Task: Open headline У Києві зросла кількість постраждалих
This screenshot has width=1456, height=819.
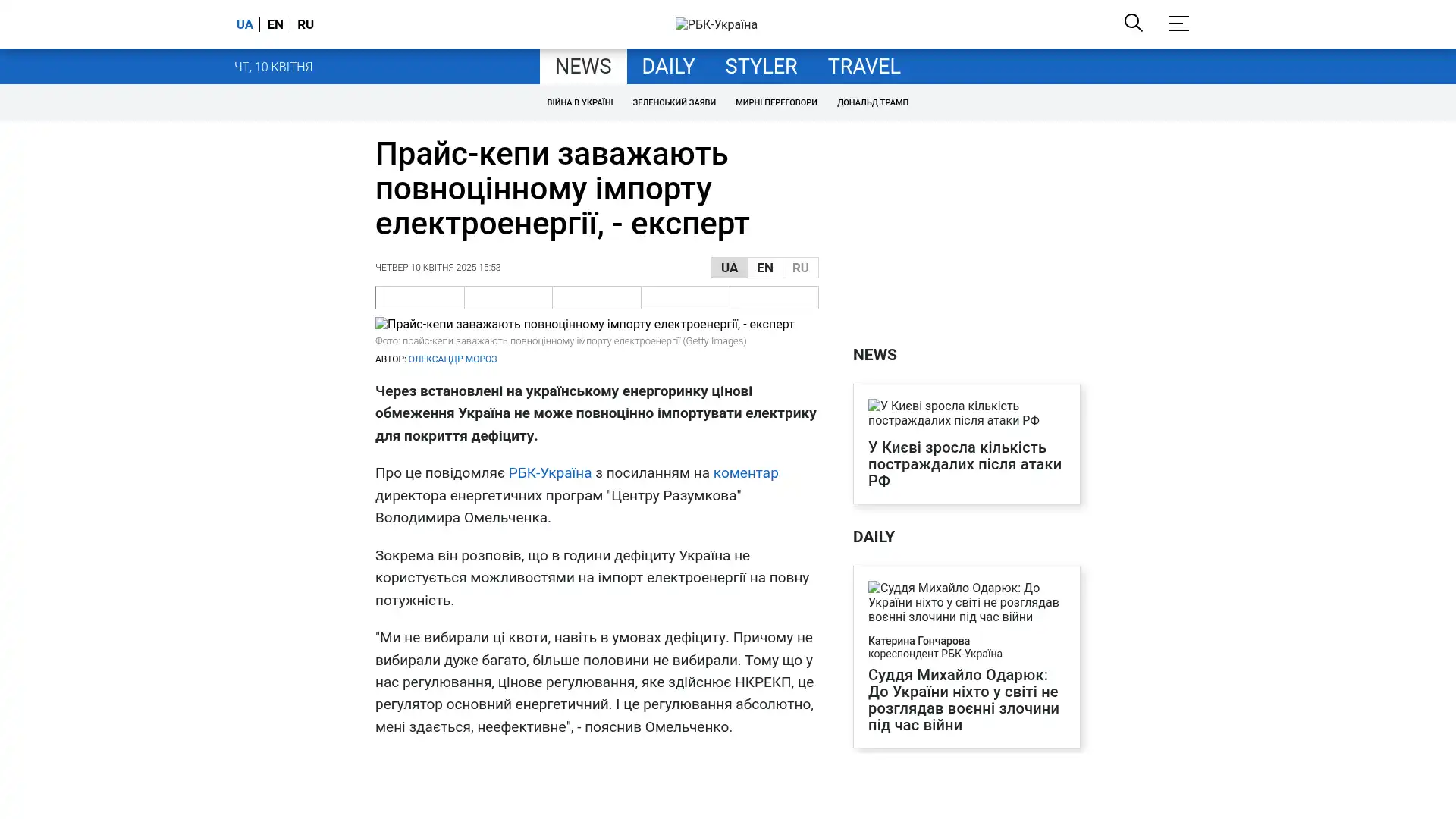Action: click(x=965, y=464)
